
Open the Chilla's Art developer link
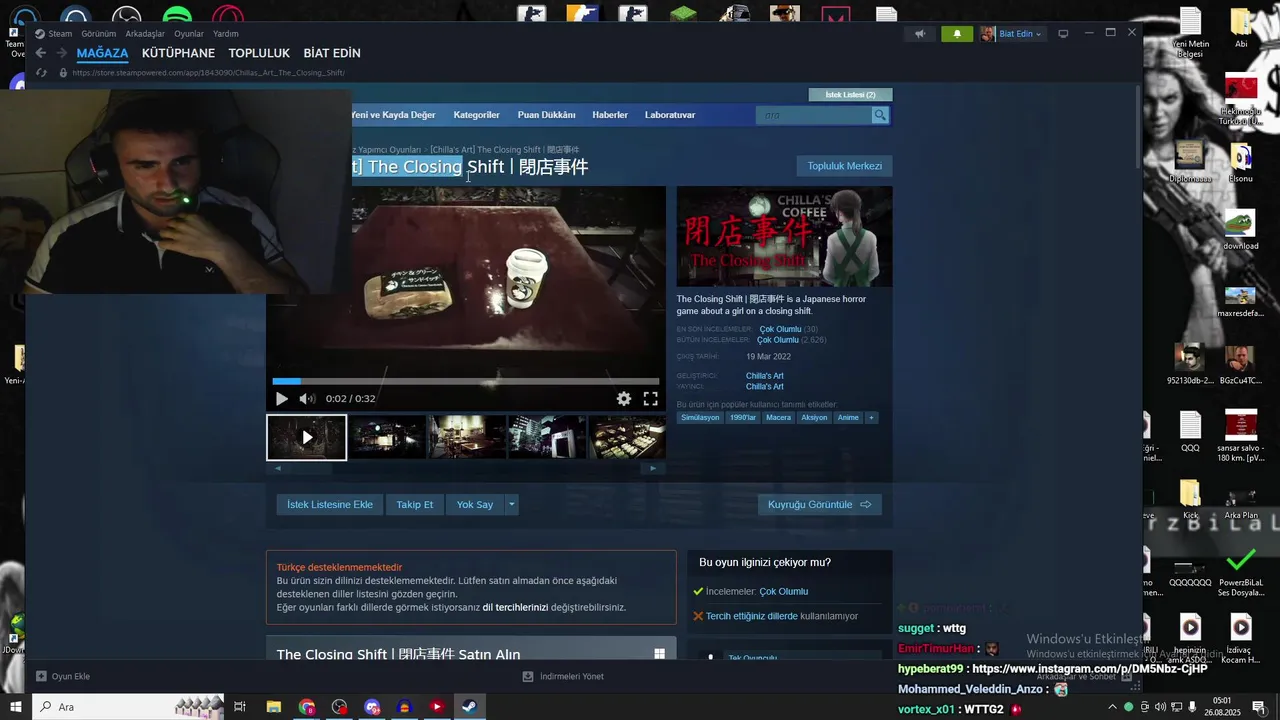[764, 376]
